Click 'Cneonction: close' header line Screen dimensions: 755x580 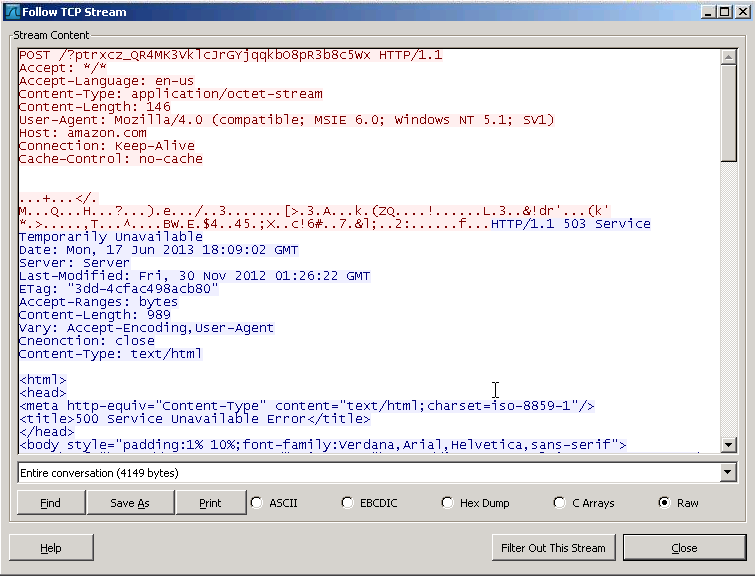click(87, 341)
